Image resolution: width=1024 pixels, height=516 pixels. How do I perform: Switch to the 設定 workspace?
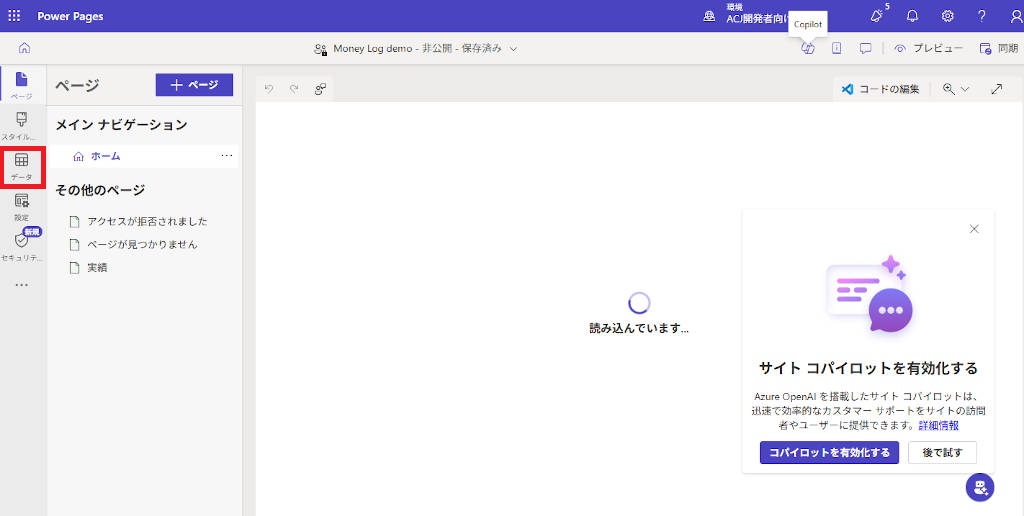point(22,206)
